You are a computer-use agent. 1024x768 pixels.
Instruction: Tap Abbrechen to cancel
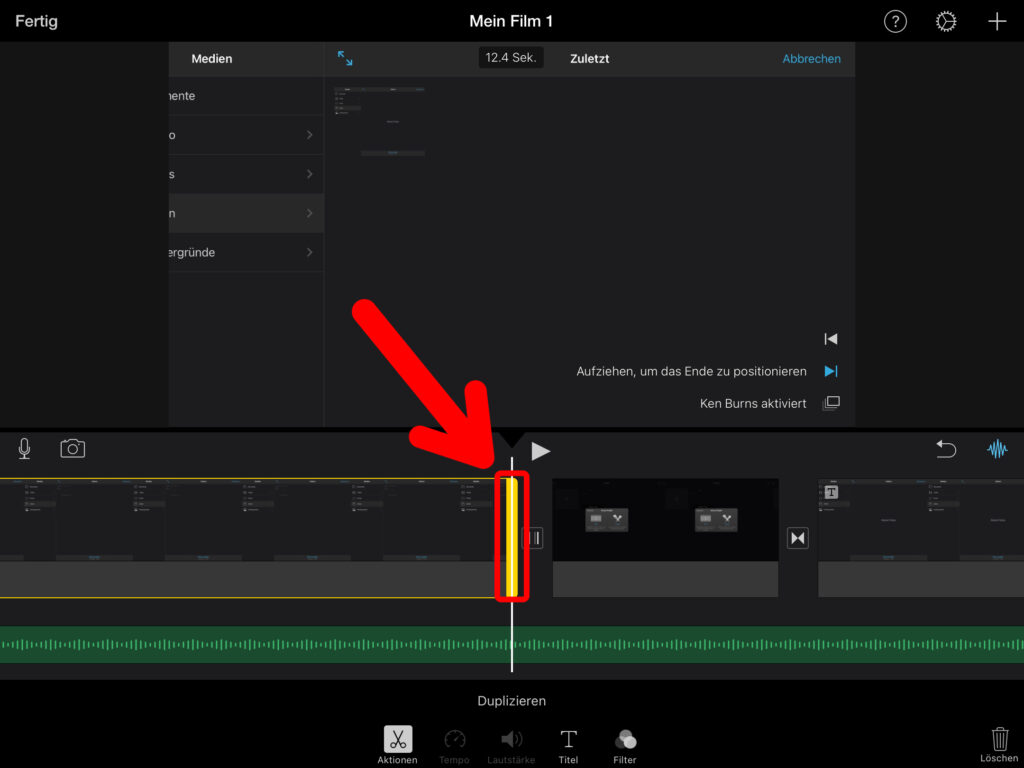point(811,59)
